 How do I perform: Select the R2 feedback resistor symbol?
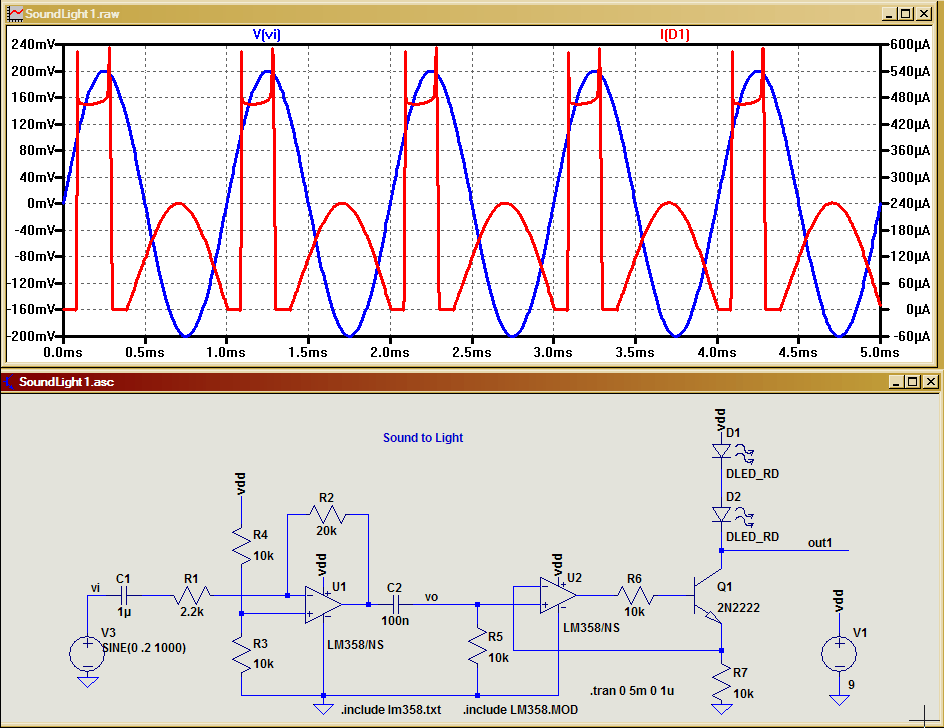coord(327,515)
